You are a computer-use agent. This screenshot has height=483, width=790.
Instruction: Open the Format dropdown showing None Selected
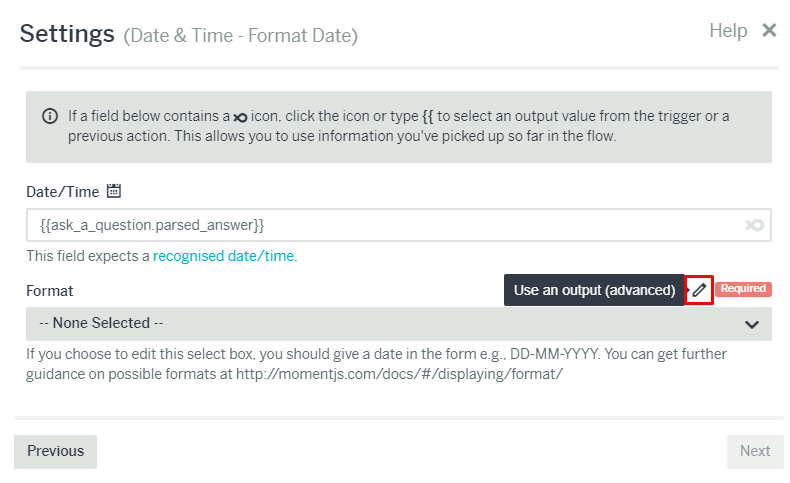click(399, 324)
